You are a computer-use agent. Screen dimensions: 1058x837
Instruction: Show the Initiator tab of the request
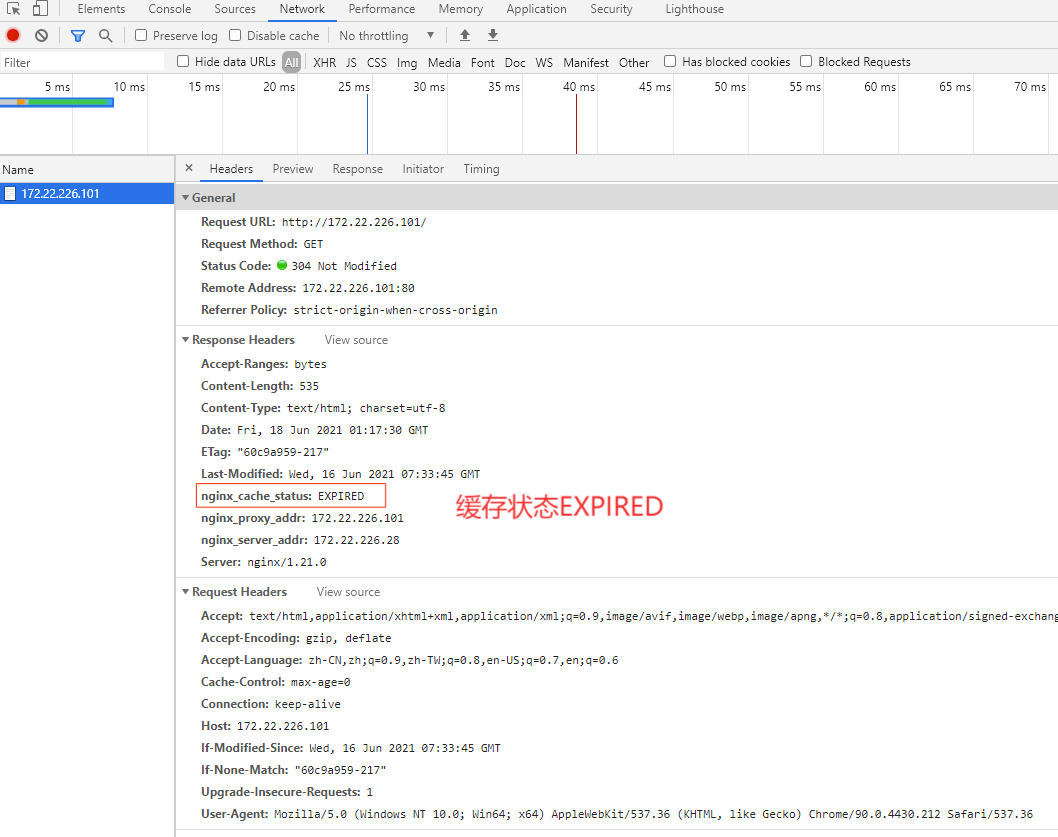tap(423, 169)
